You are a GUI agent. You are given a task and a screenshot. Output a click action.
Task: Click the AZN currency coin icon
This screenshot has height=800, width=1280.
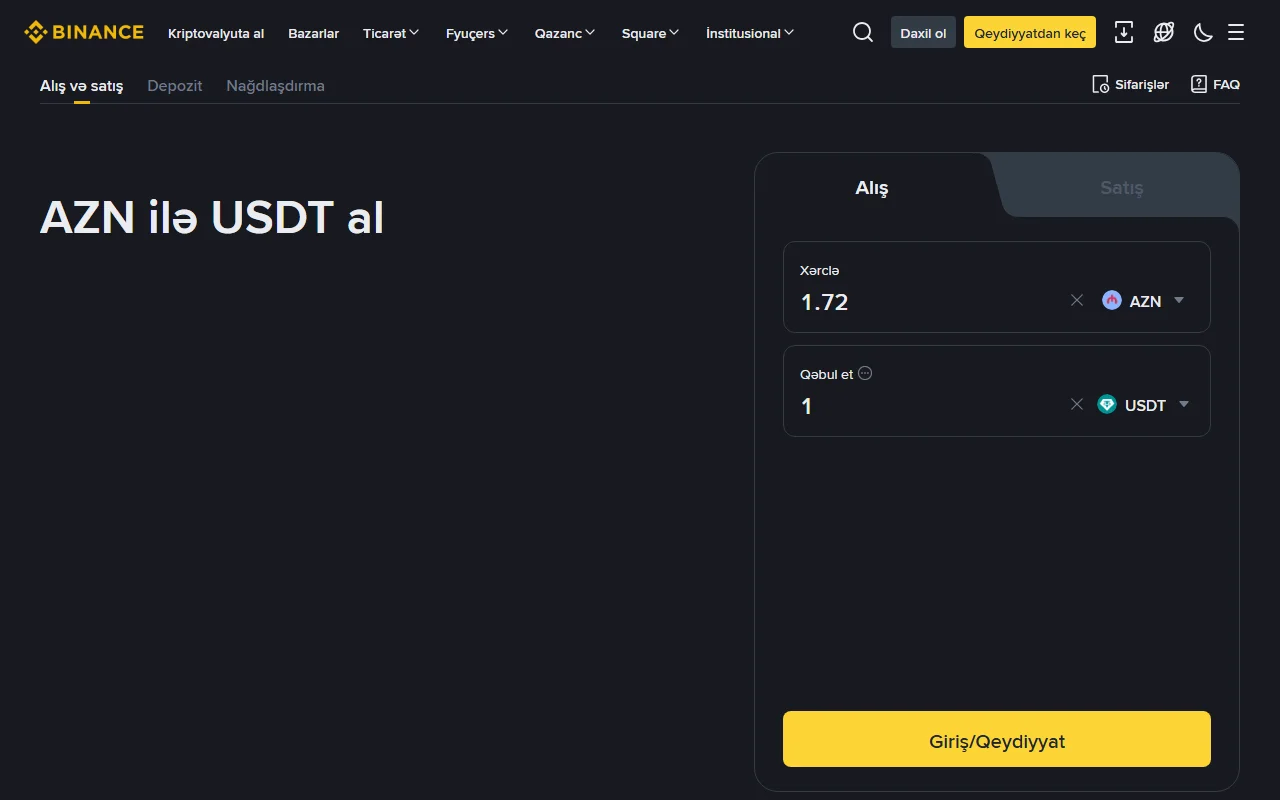(1112, 300)
